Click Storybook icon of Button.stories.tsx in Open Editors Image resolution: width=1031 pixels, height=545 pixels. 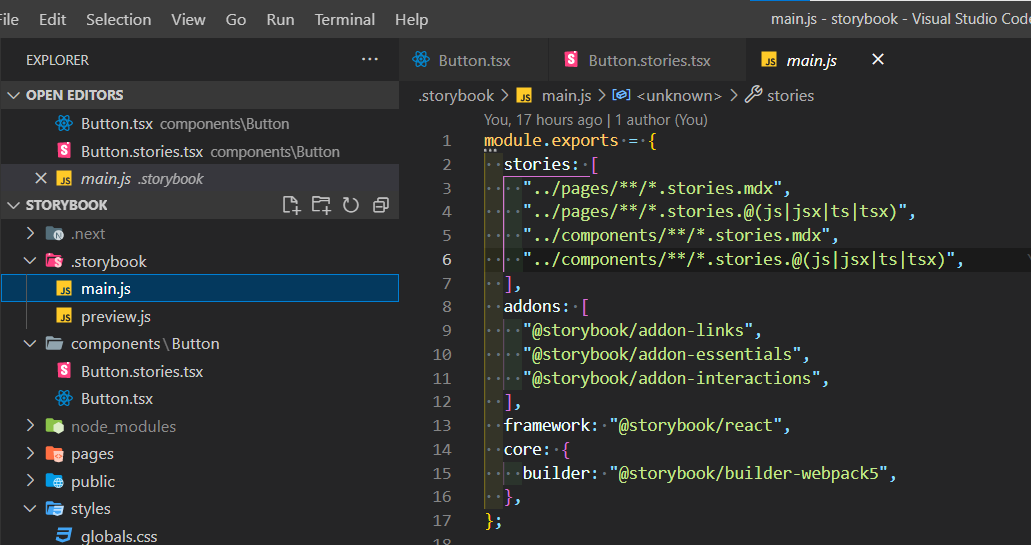[x=64, y=151]
